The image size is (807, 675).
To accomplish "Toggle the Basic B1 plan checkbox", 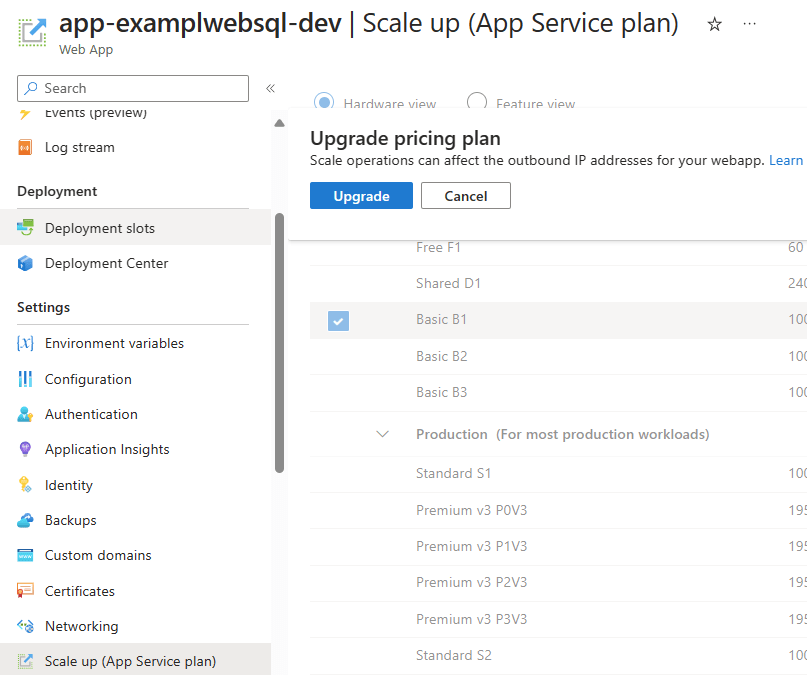I will 339,320.
